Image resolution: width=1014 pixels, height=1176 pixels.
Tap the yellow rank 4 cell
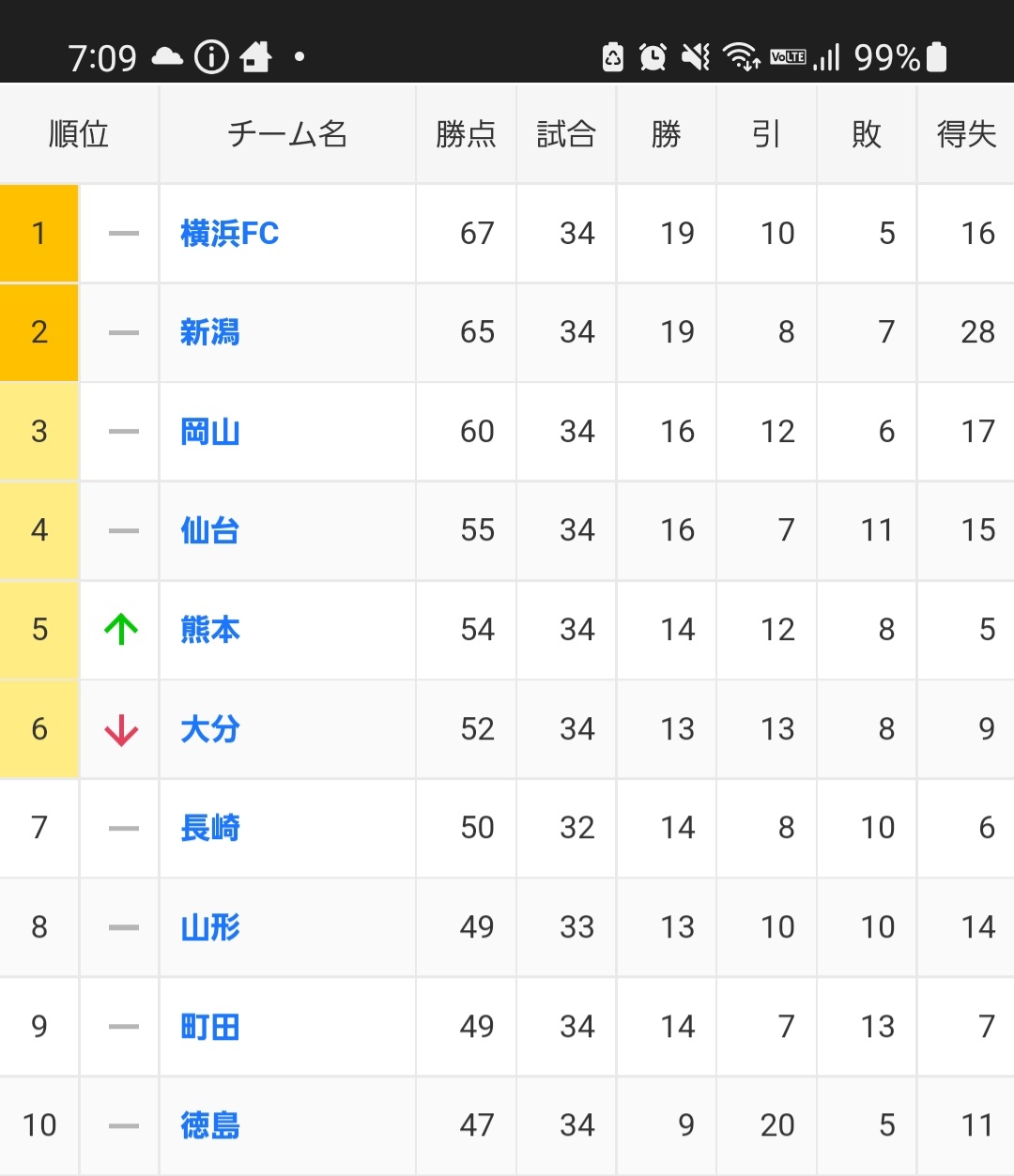pyautogui.click(x=38, y=530)
